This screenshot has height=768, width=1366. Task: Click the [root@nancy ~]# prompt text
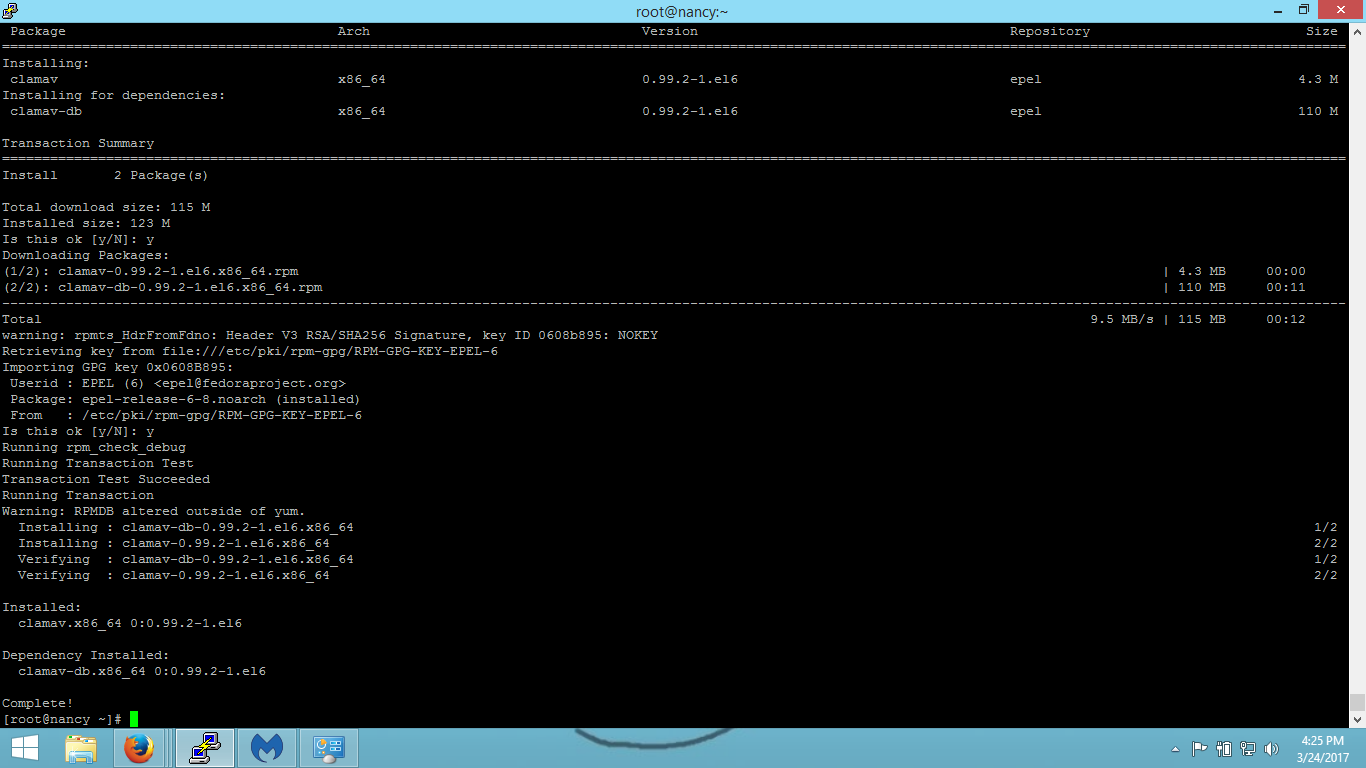point(62,719)
